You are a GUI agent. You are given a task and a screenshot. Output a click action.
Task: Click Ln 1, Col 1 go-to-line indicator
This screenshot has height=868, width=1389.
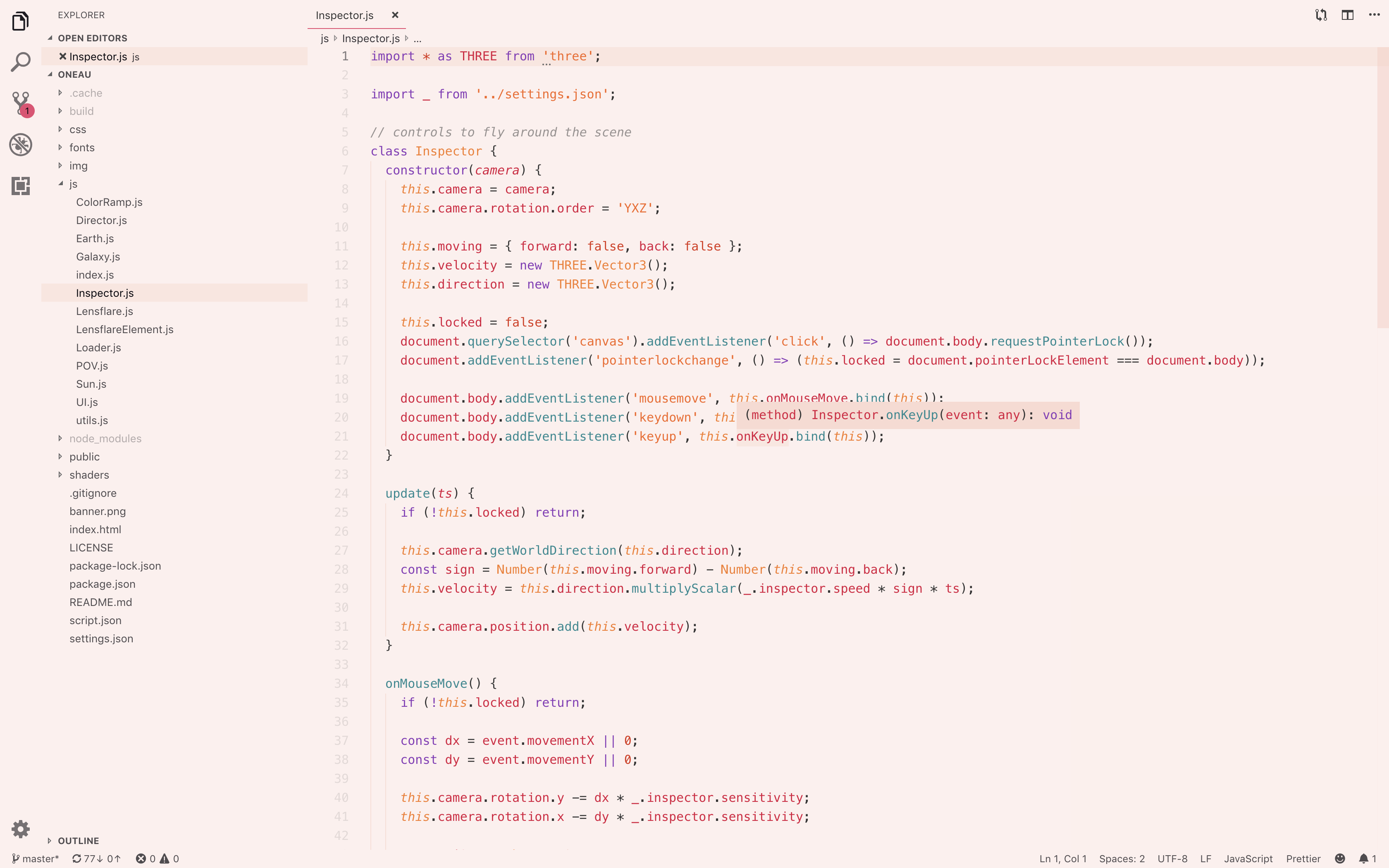(x=1063, y=859)
